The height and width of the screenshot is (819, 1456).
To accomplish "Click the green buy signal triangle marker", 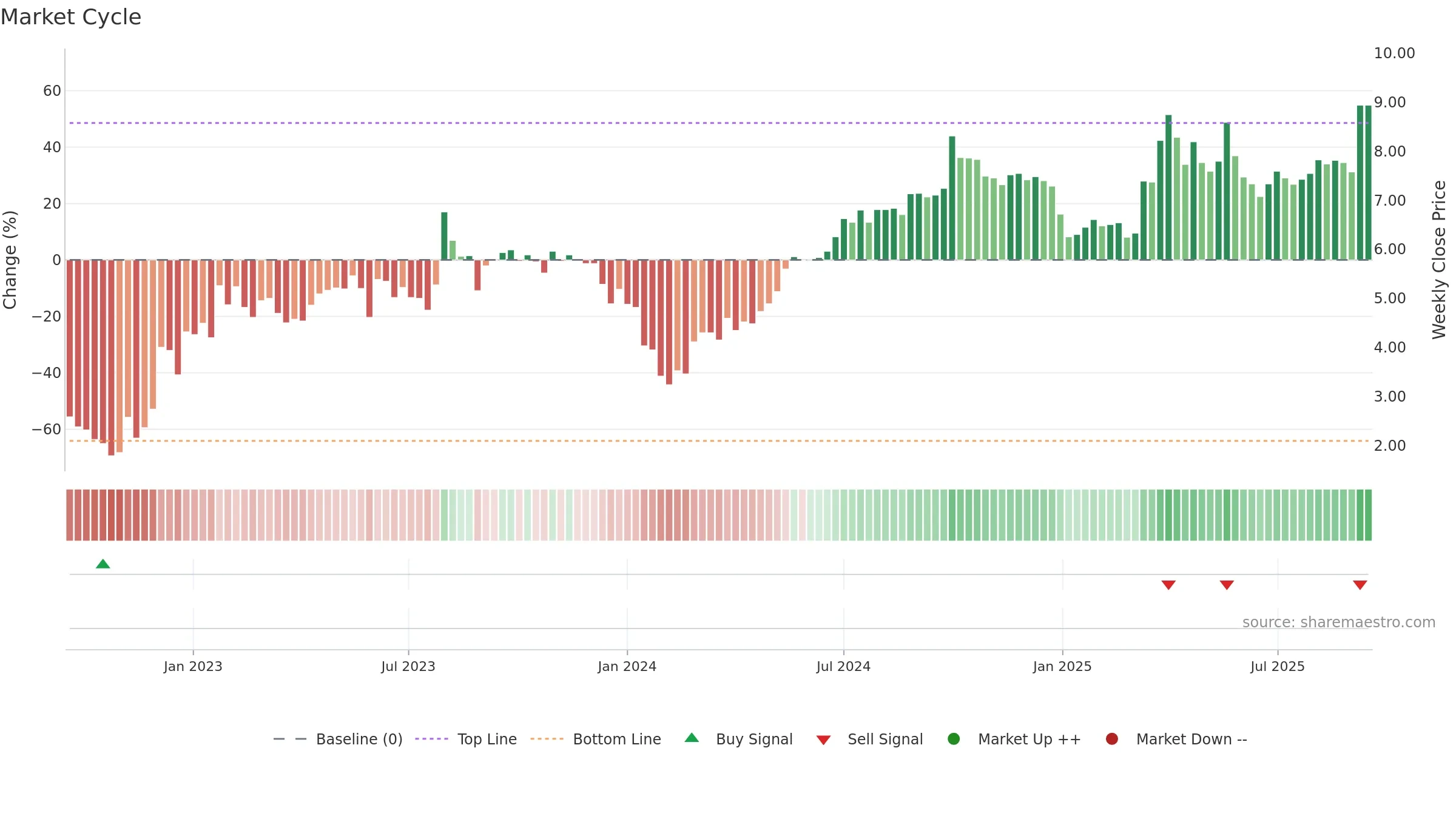I will 103,564.
